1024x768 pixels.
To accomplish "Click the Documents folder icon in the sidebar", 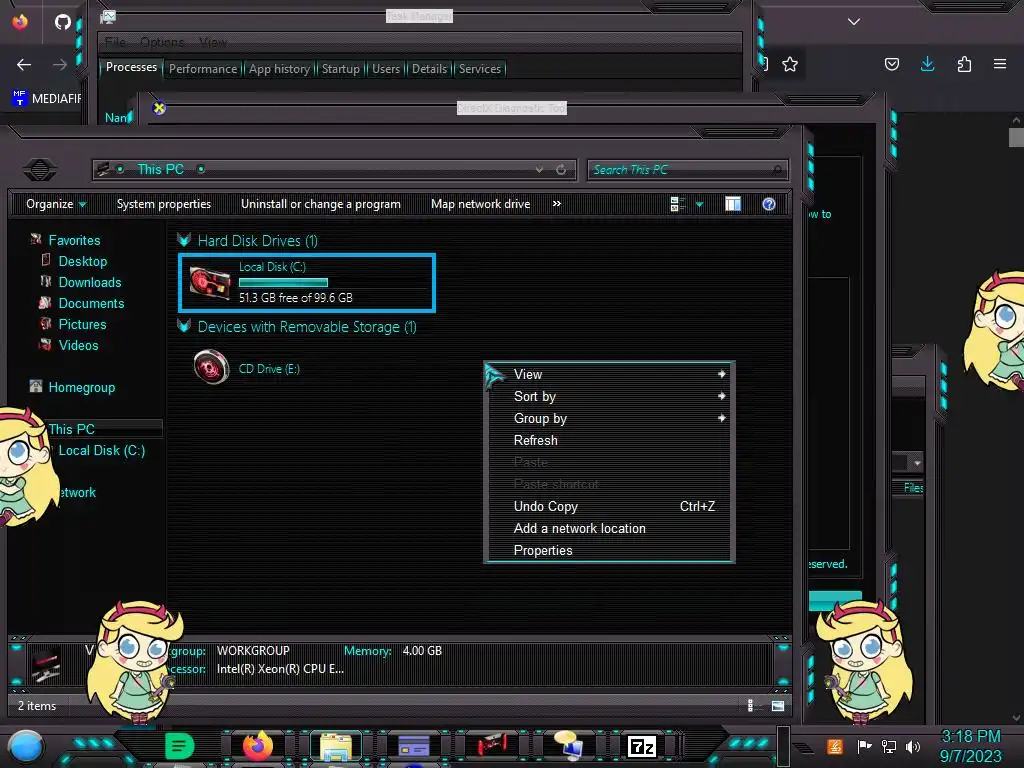I will 45,303.
